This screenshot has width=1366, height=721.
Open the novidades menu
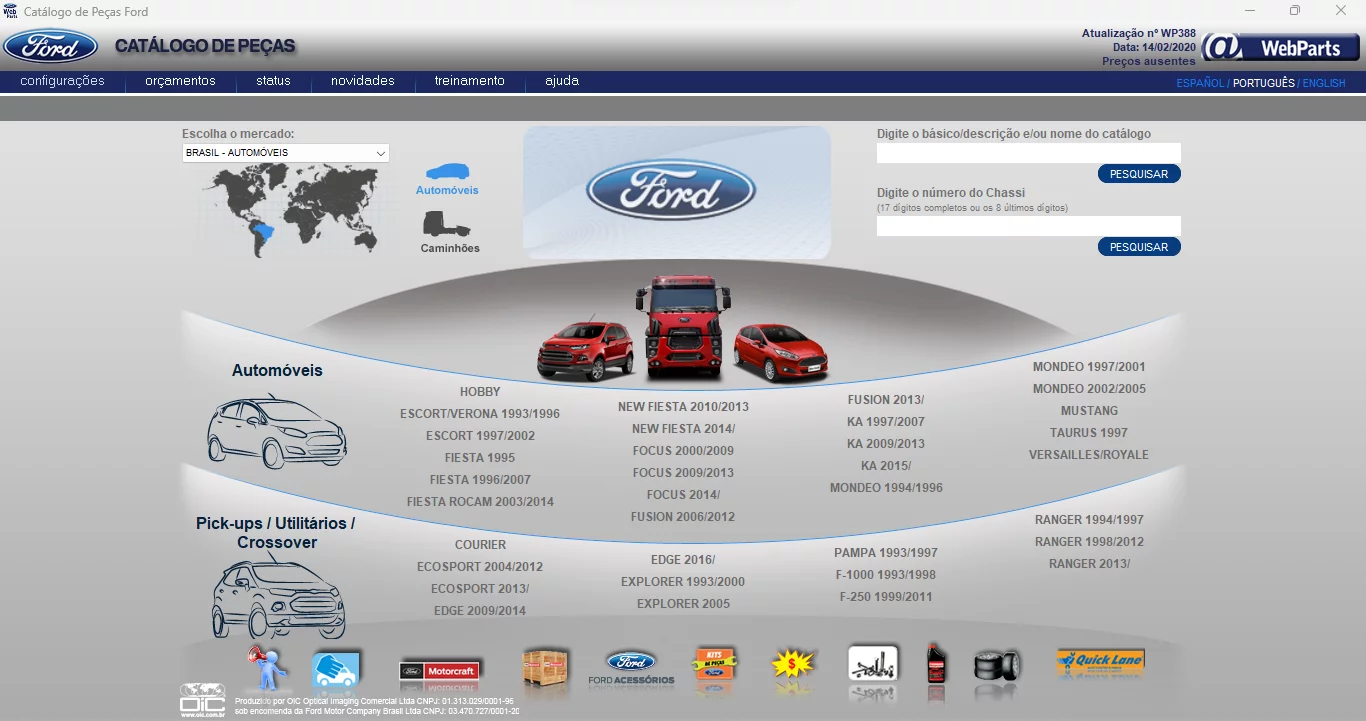click(362, 81)
